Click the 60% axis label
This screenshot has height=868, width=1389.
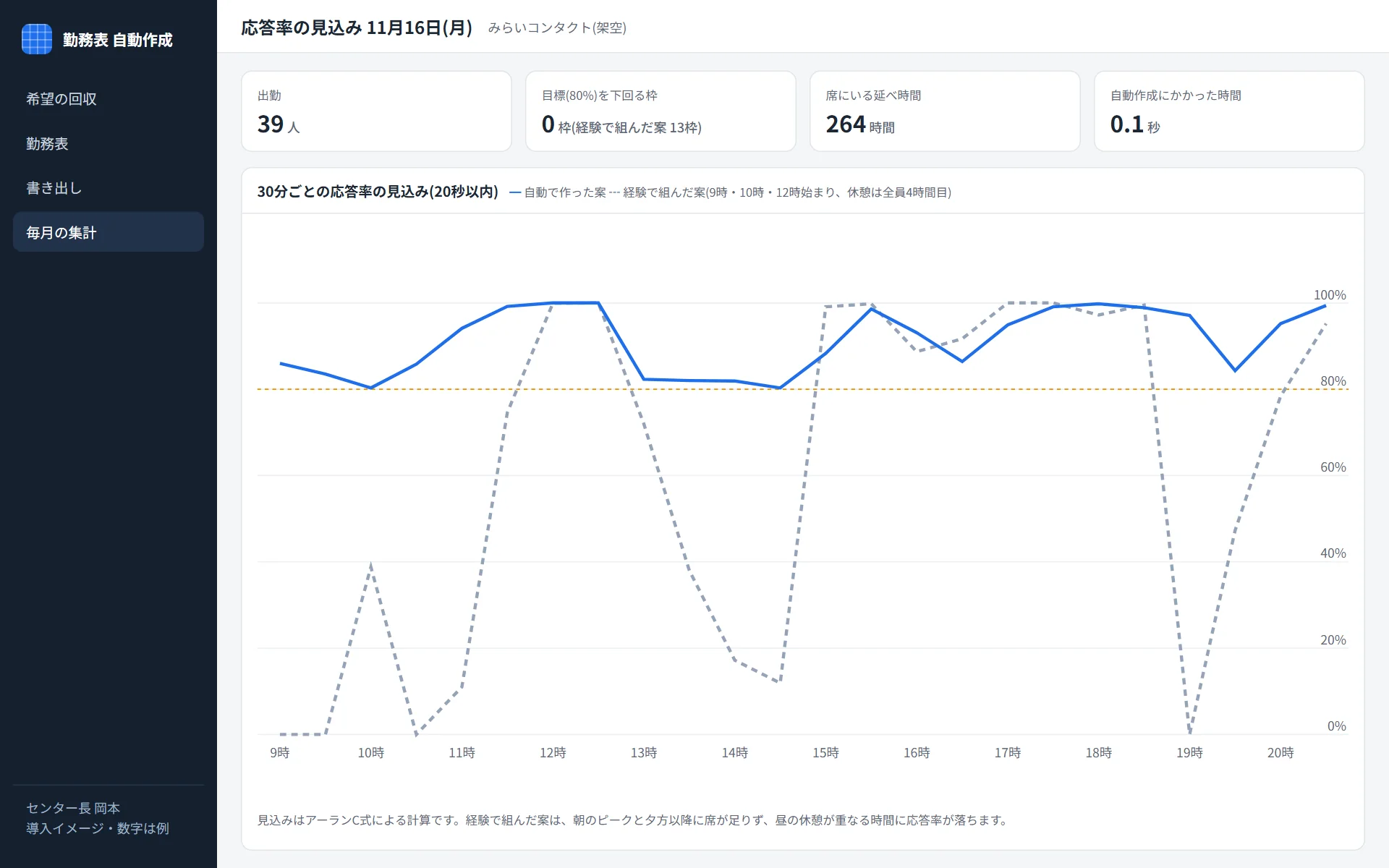[x=1333, y=467]
